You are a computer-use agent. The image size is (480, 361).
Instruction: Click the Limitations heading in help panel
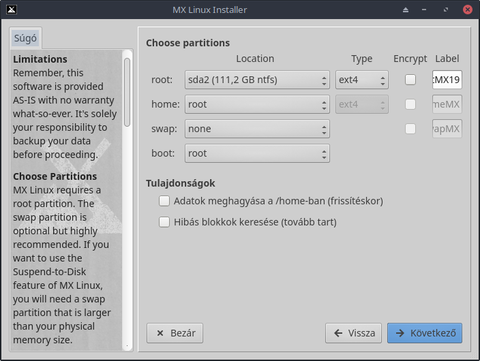(x=40, y=59)
